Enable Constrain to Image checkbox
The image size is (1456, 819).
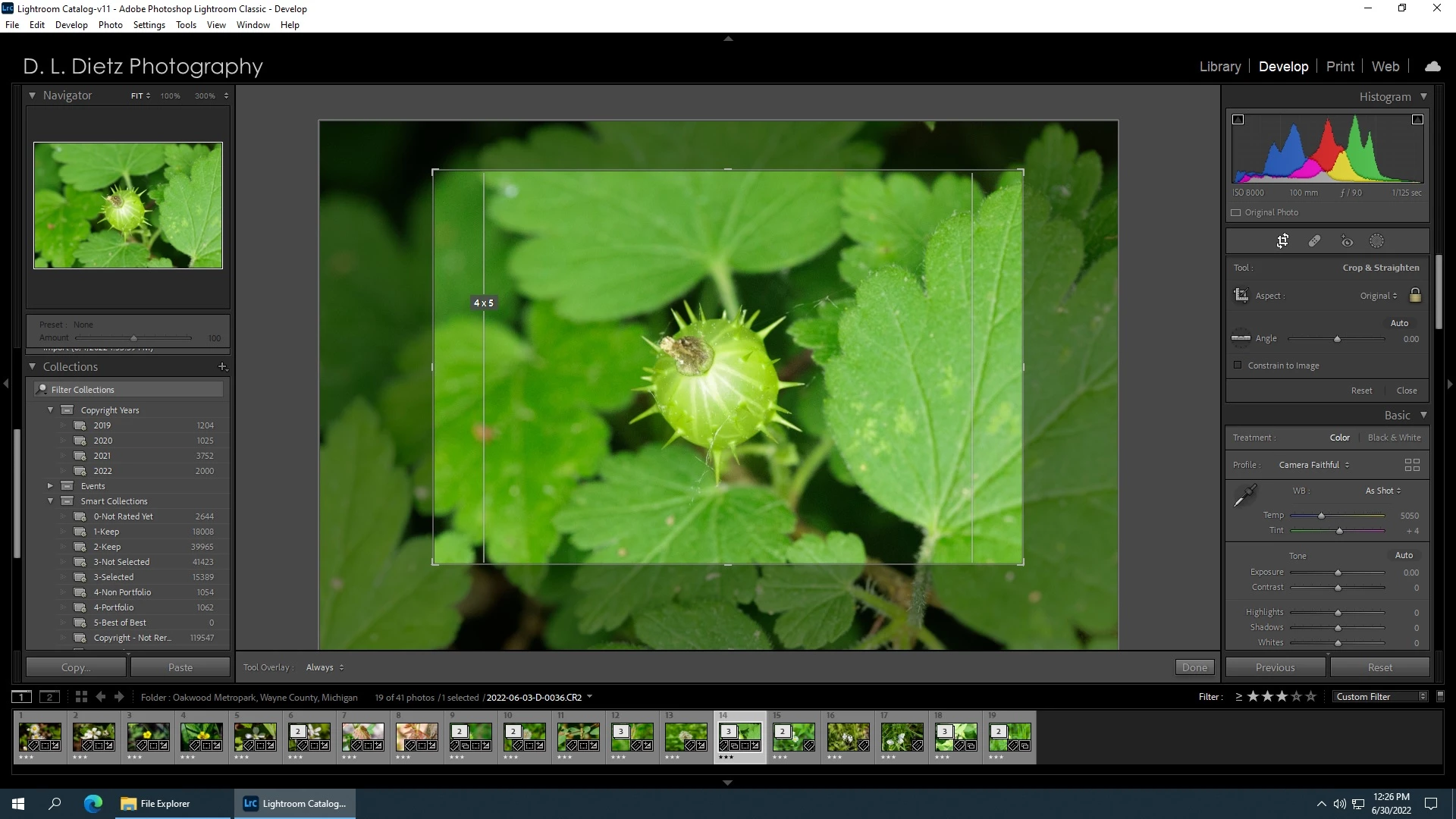[1238, 366]
